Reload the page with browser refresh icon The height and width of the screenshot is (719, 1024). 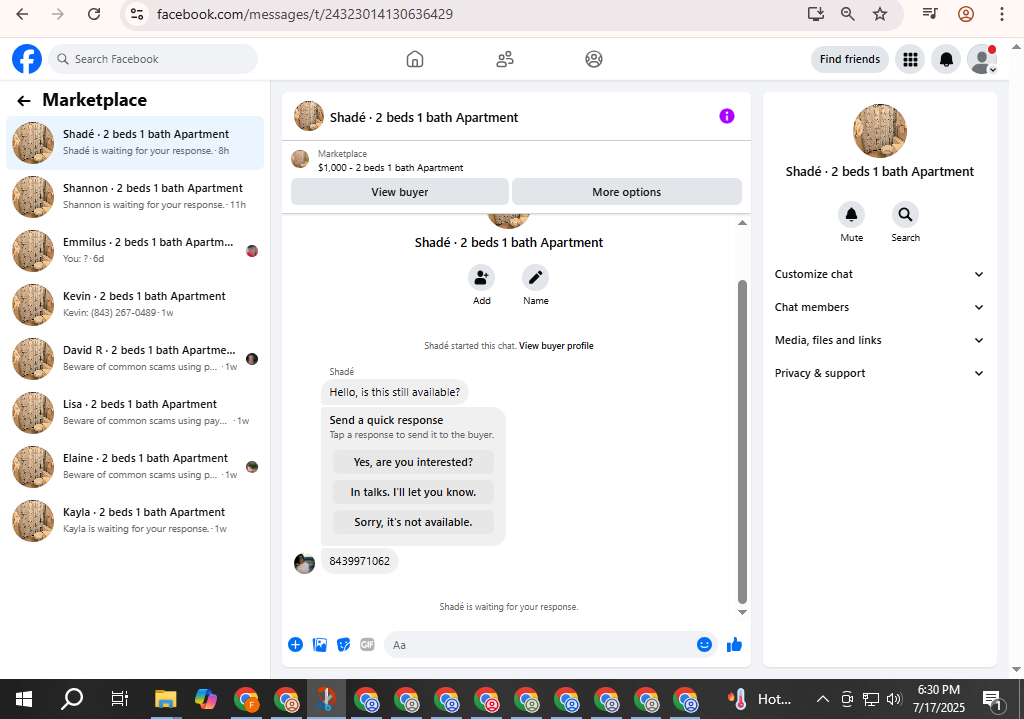(94, 14)
